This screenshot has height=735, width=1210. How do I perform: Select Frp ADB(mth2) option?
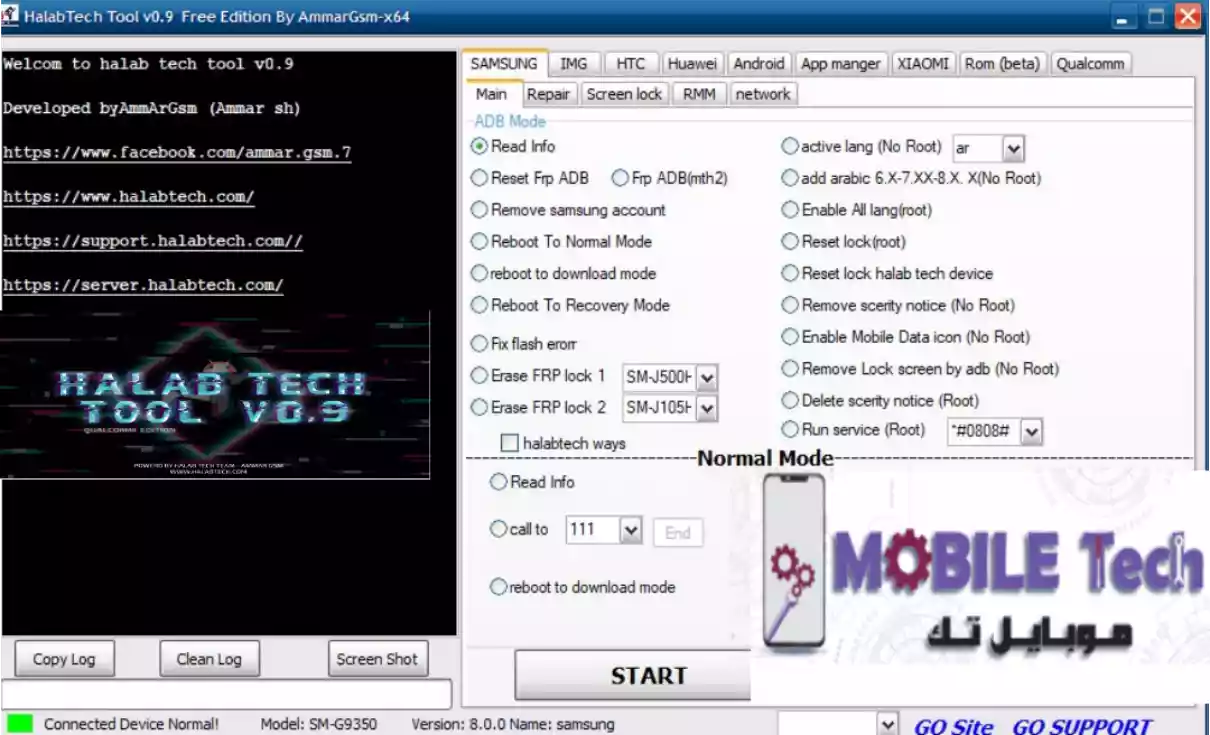670,178
